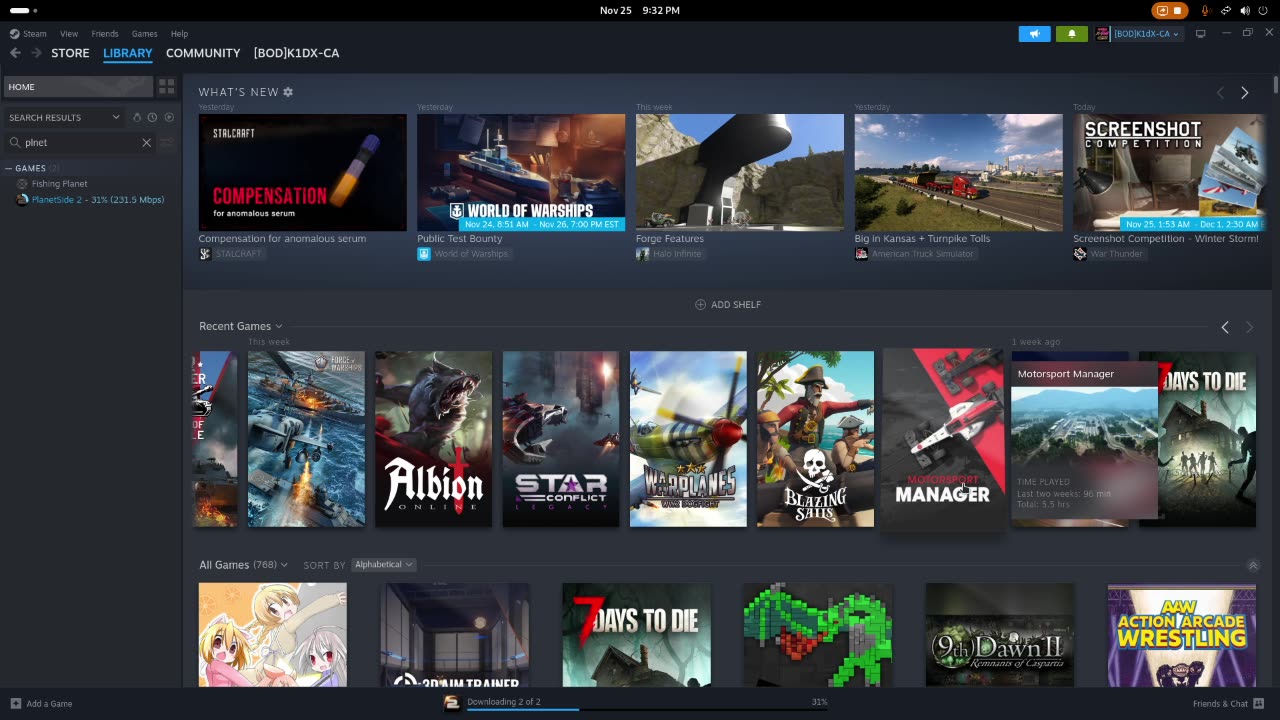The height and width of the screenshot is (720, 1280).
Task: Select Fishing Planet in the game list
Action: coord(59,184)
